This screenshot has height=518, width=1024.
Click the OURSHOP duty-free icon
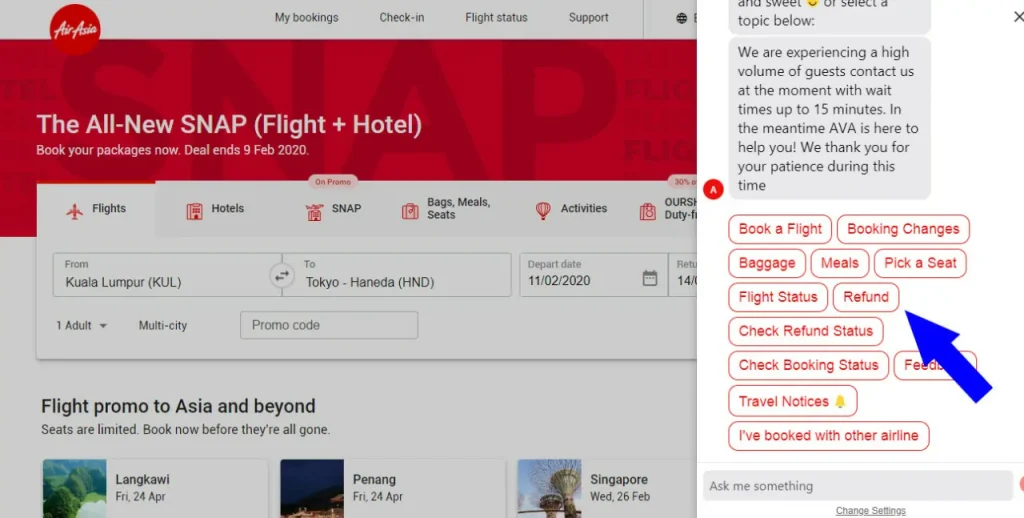[647, 211]
